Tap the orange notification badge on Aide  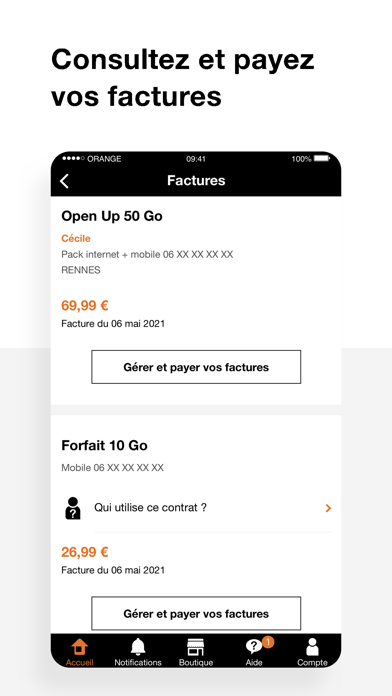(x=268, y=642)
